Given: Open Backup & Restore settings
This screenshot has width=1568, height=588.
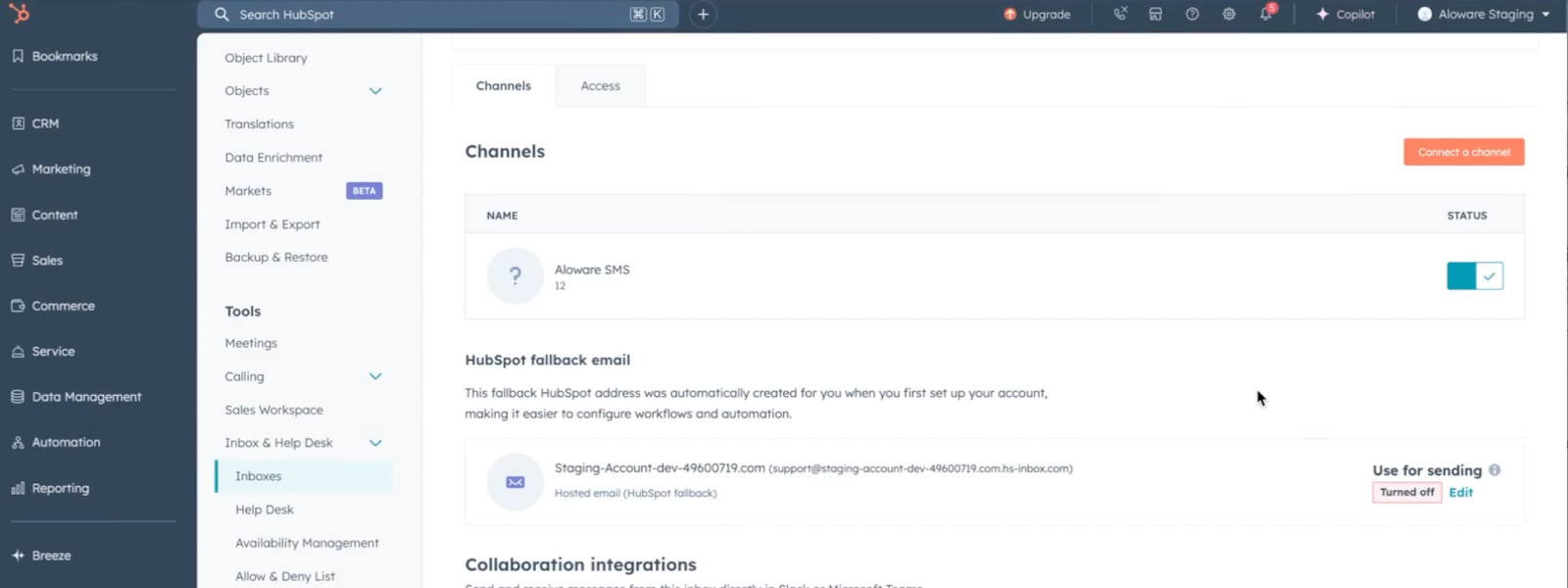Looking at the screenshot, I should (x=276, y=258).
